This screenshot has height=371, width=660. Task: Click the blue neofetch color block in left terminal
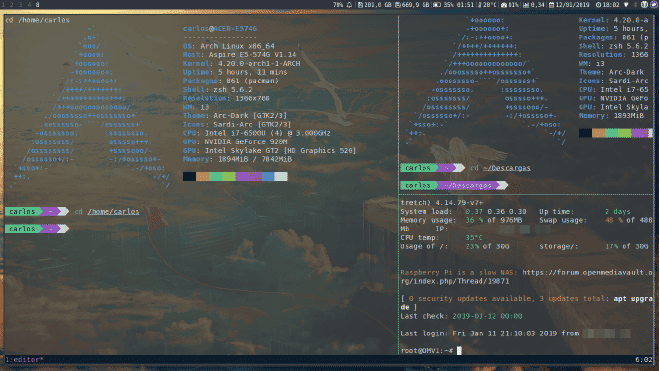point(268,176)
